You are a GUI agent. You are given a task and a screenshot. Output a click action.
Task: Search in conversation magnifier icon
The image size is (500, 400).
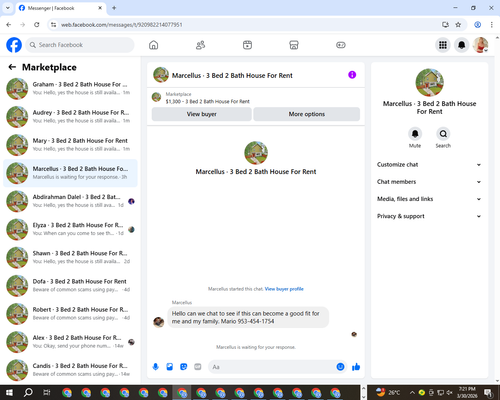coord(443,134)
